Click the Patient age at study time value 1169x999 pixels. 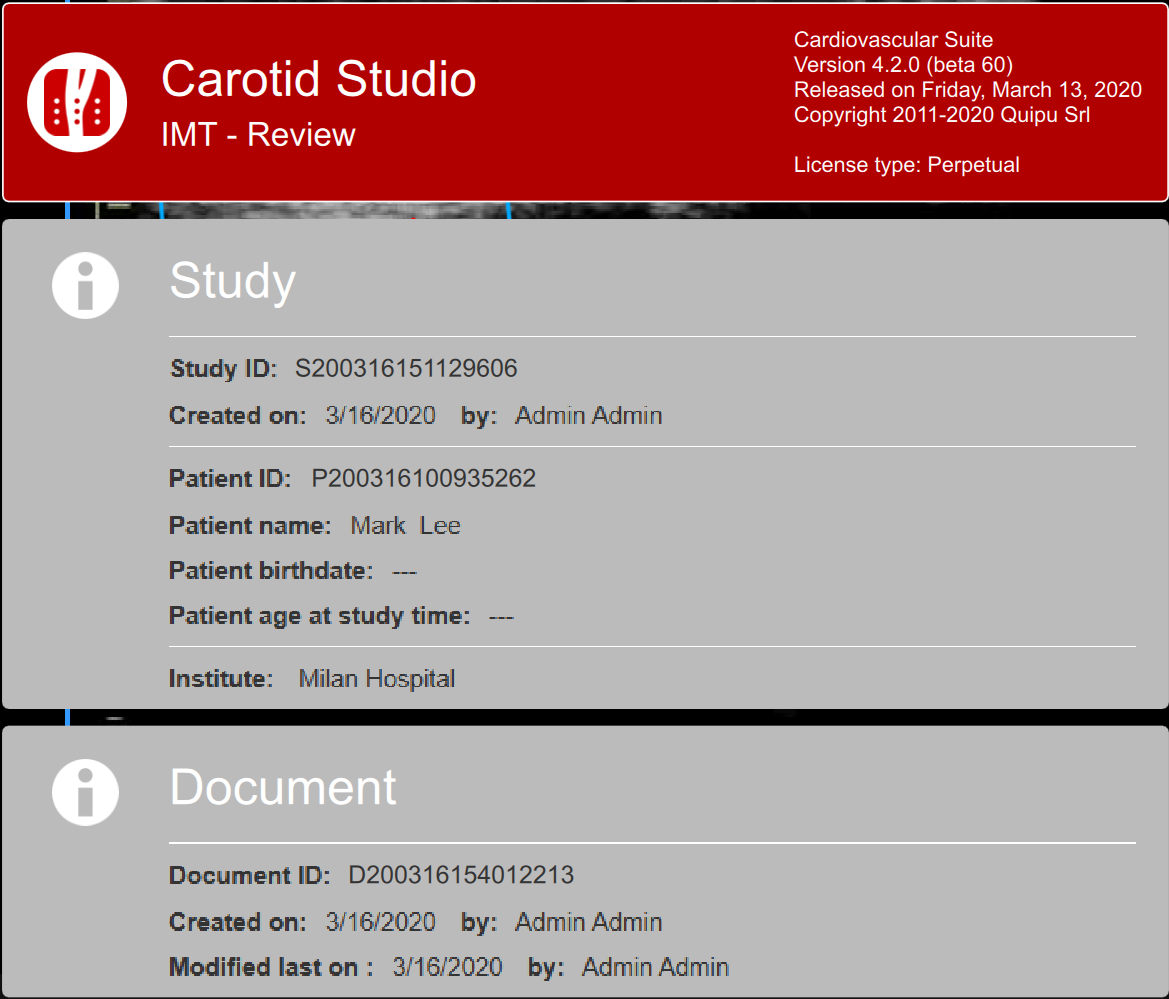pos(501,617)
